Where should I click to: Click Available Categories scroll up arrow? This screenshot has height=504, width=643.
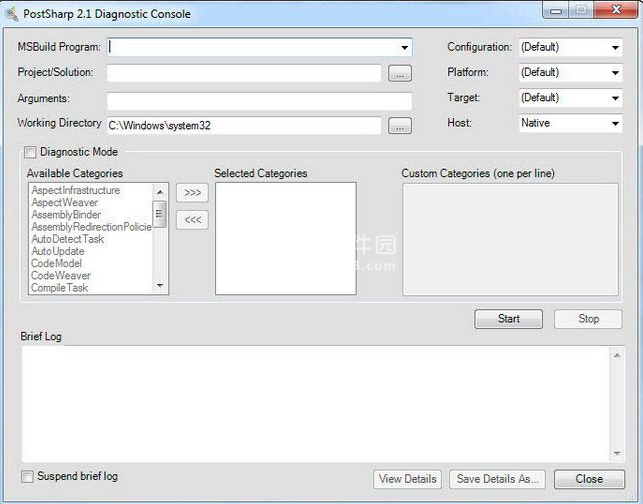tap(160, 192)
